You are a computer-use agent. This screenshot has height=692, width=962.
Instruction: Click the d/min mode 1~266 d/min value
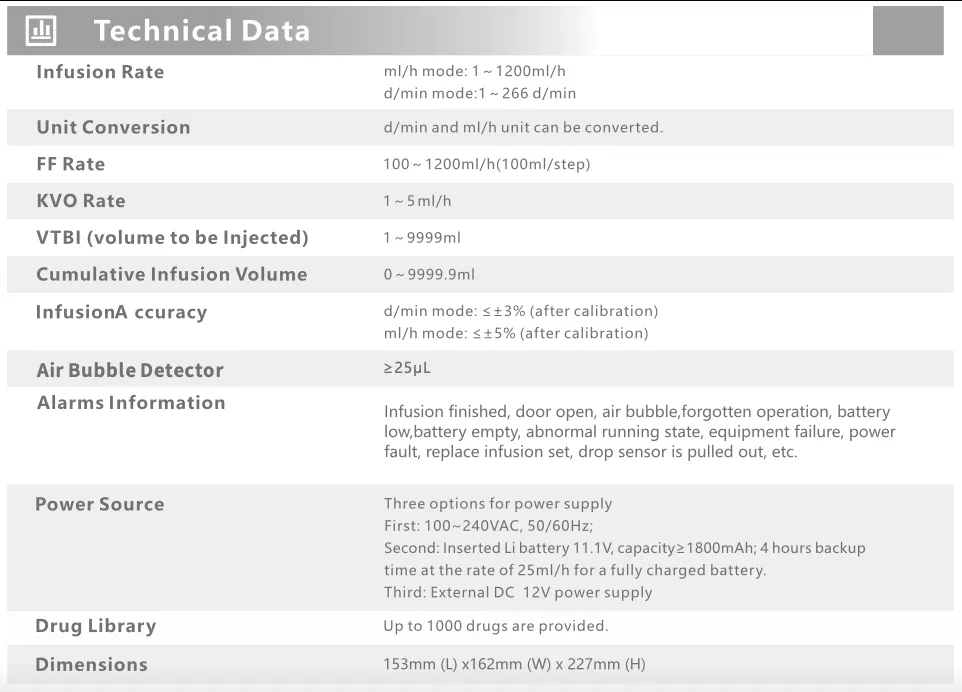tap(480, 93)
